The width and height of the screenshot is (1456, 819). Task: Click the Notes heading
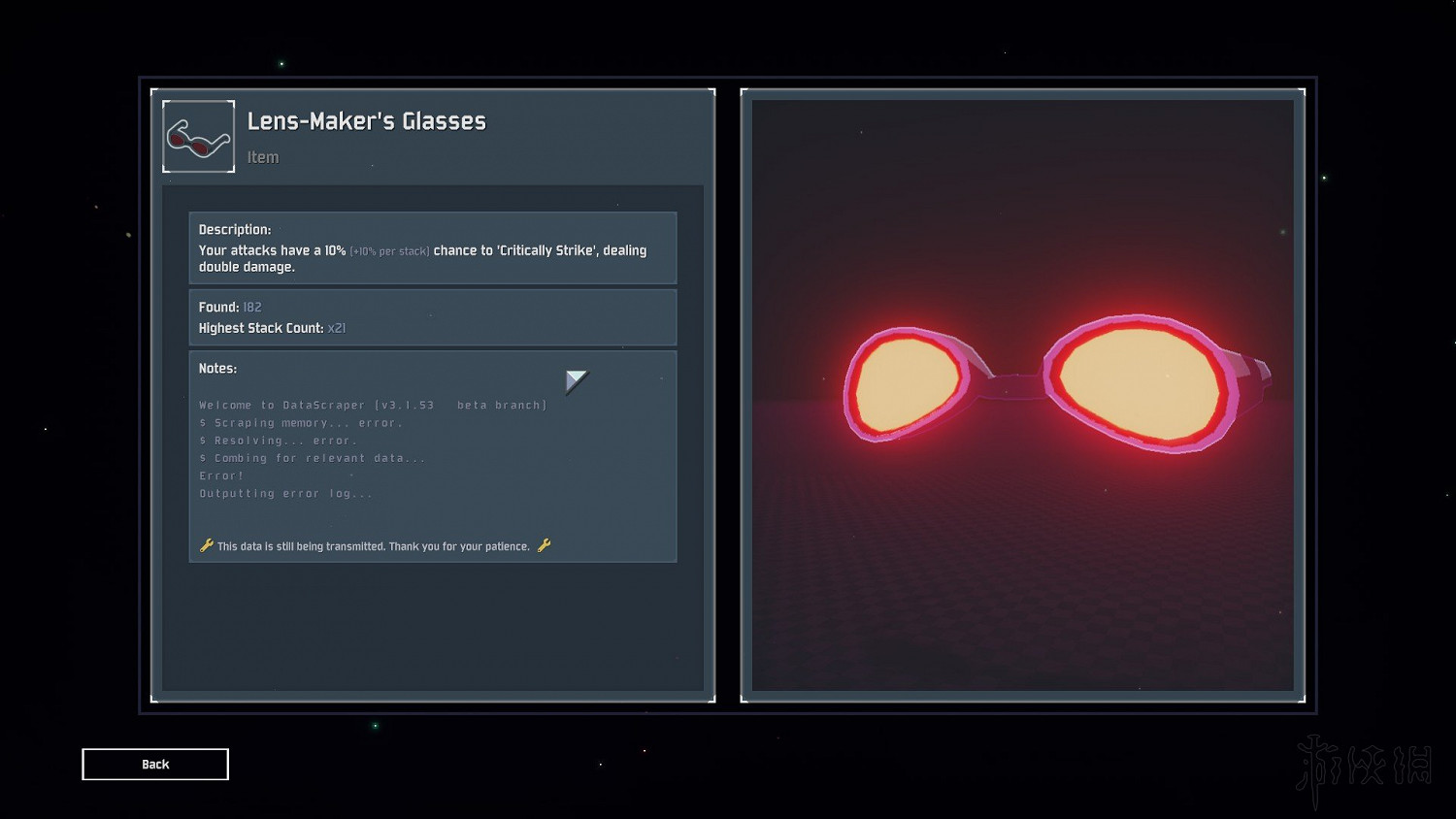tap(217, 369)
